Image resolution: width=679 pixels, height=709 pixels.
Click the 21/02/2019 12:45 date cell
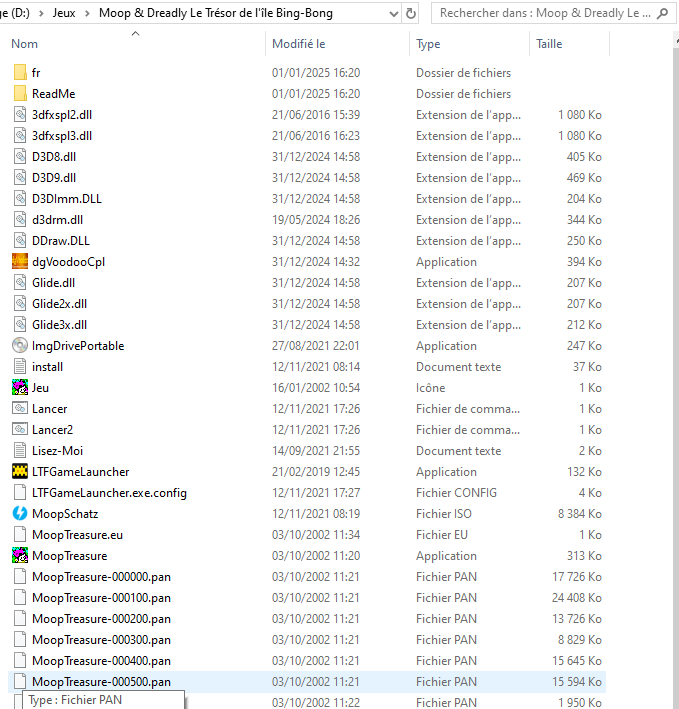click(x=316, y=472)
